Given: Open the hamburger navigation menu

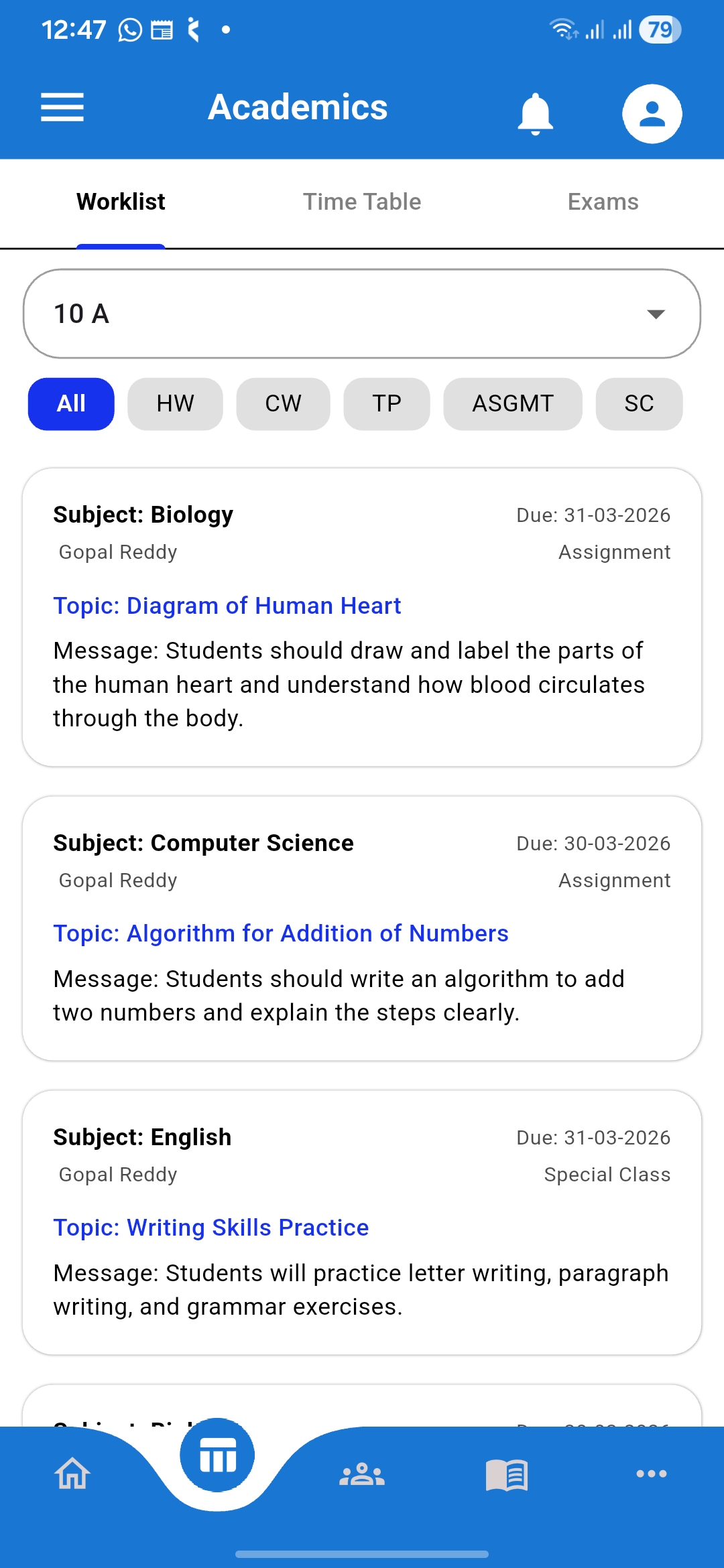Looking at the screenshot, I should [x=62, y=107].
